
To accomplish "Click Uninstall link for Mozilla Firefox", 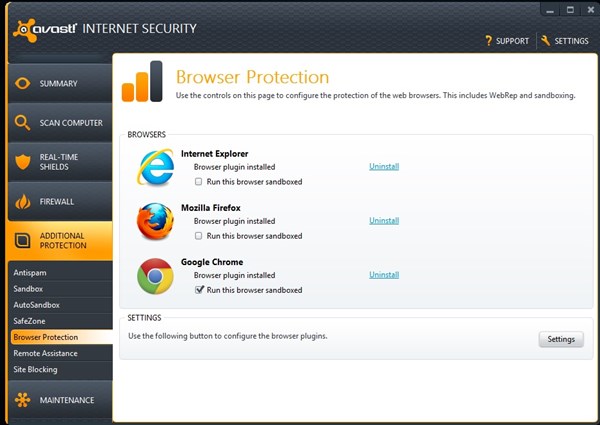I will click(383, 220).
